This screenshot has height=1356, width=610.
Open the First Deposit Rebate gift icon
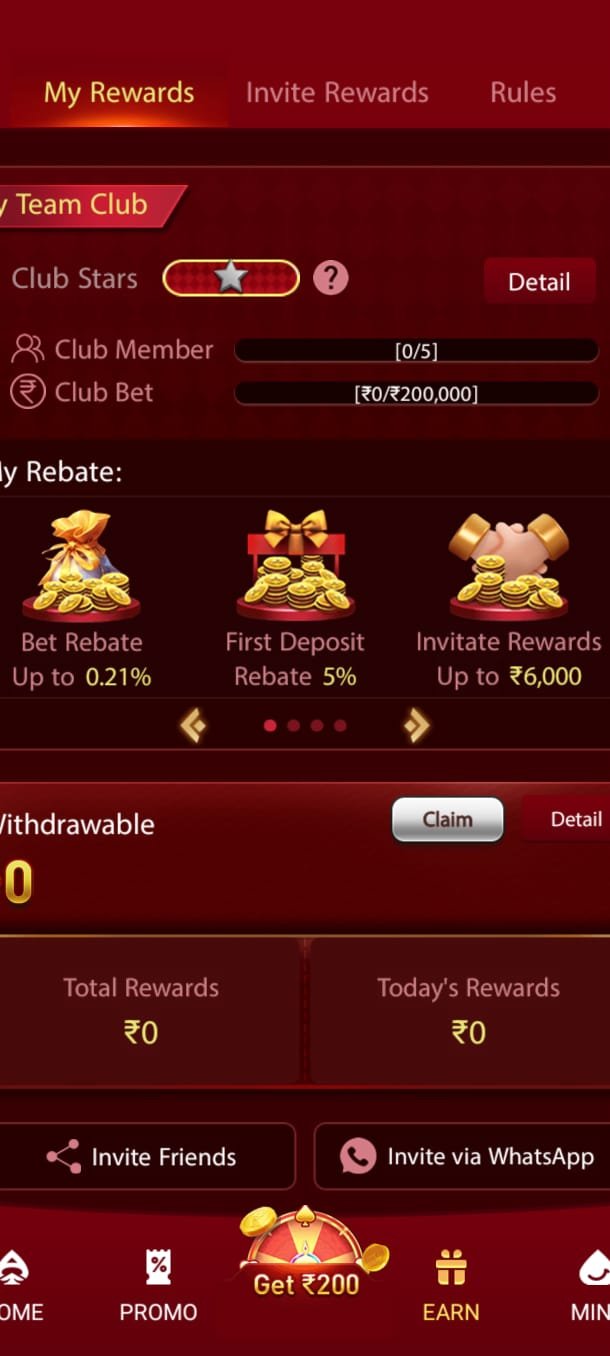(x=295, y=565)
